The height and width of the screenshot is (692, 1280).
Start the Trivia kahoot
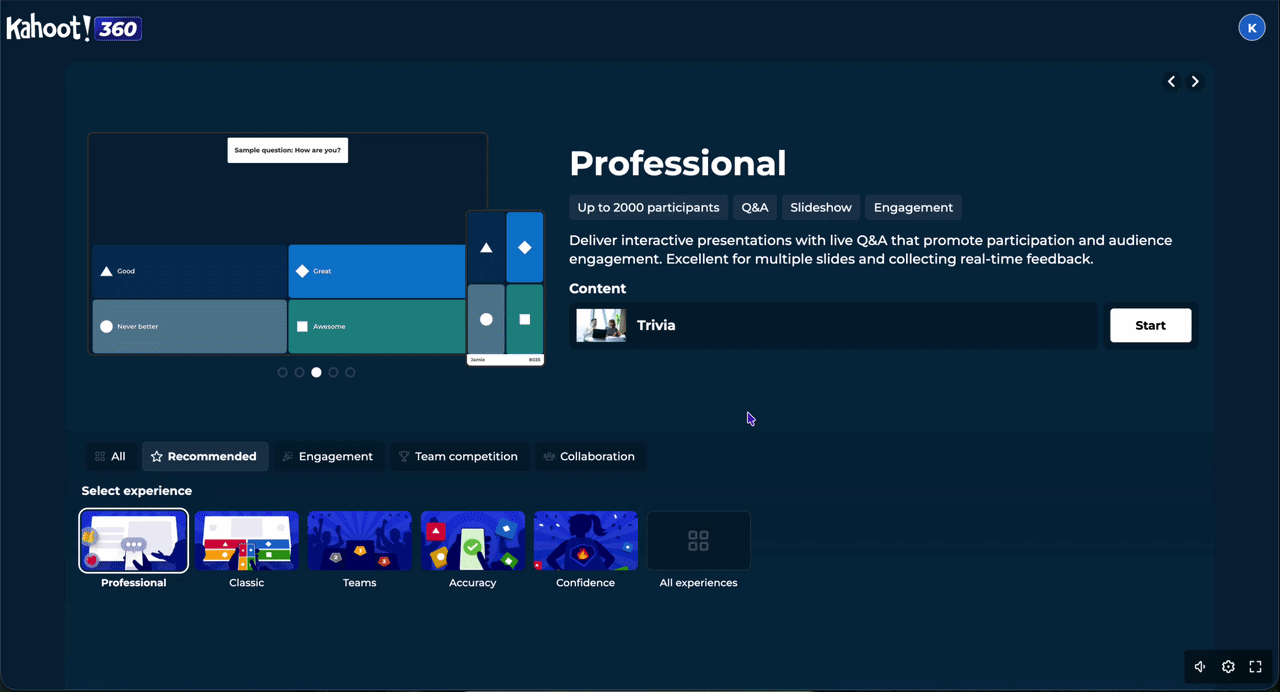(1151, 325)
